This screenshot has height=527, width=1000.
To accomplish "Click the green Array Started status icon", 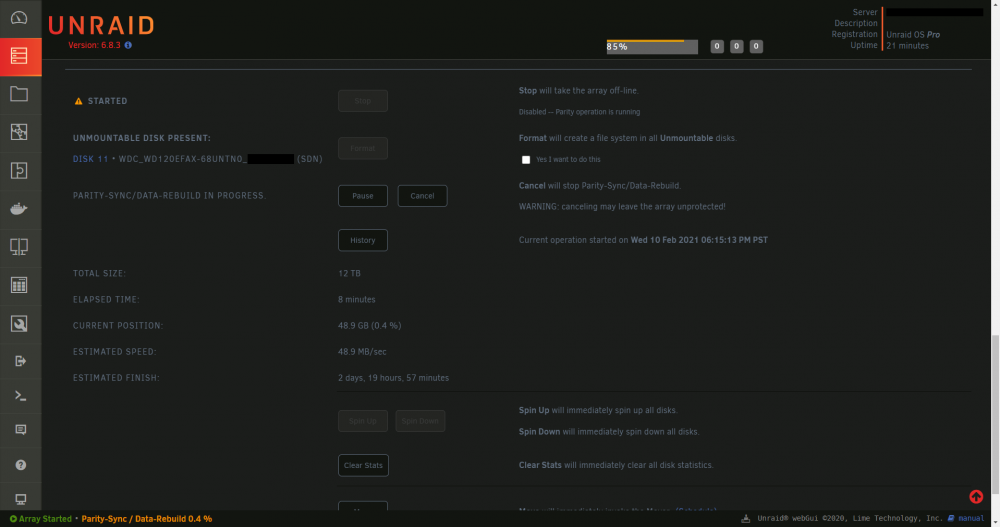I will [x=13, y=519].
